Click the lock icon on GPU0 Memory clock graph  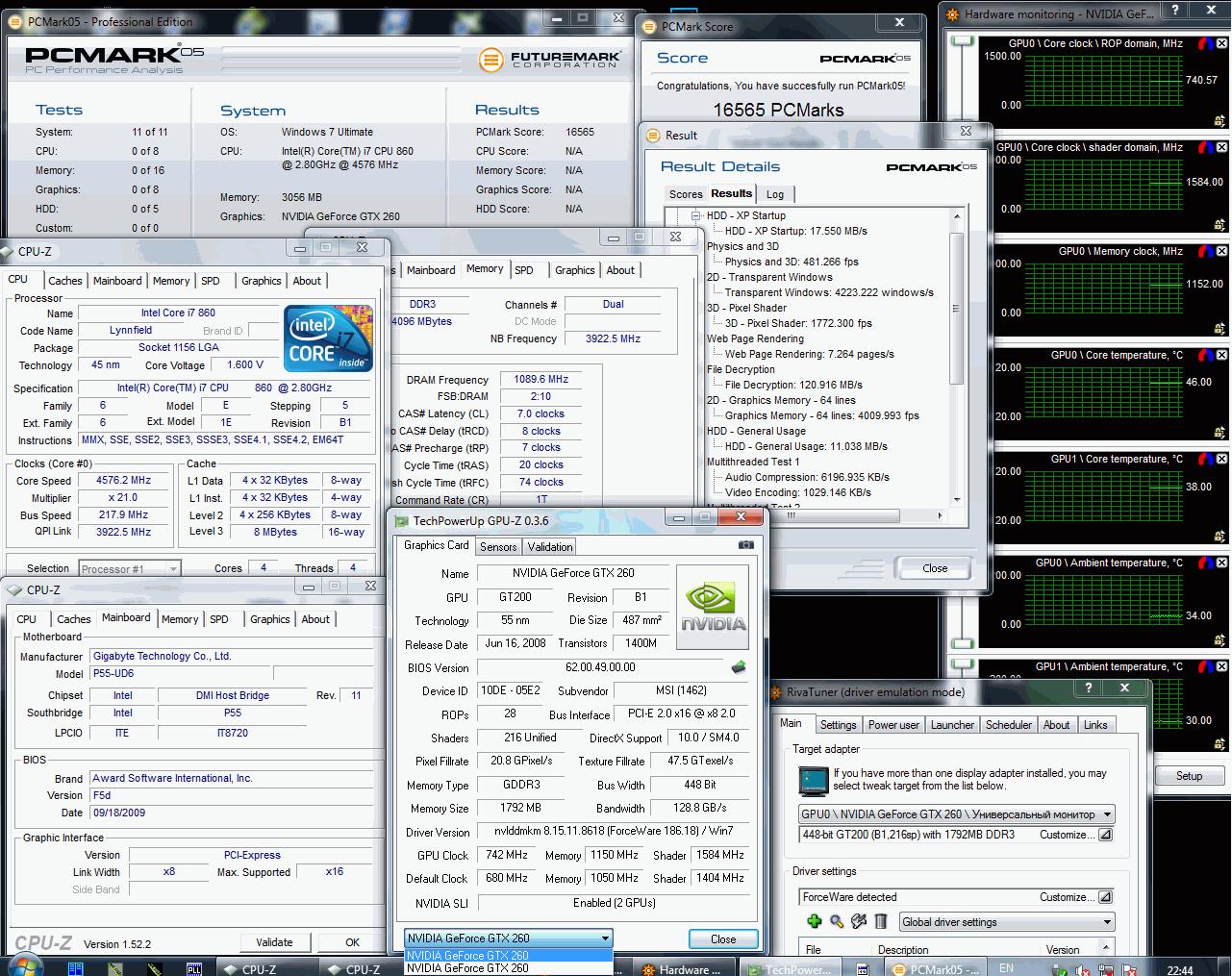(1219, 330)
